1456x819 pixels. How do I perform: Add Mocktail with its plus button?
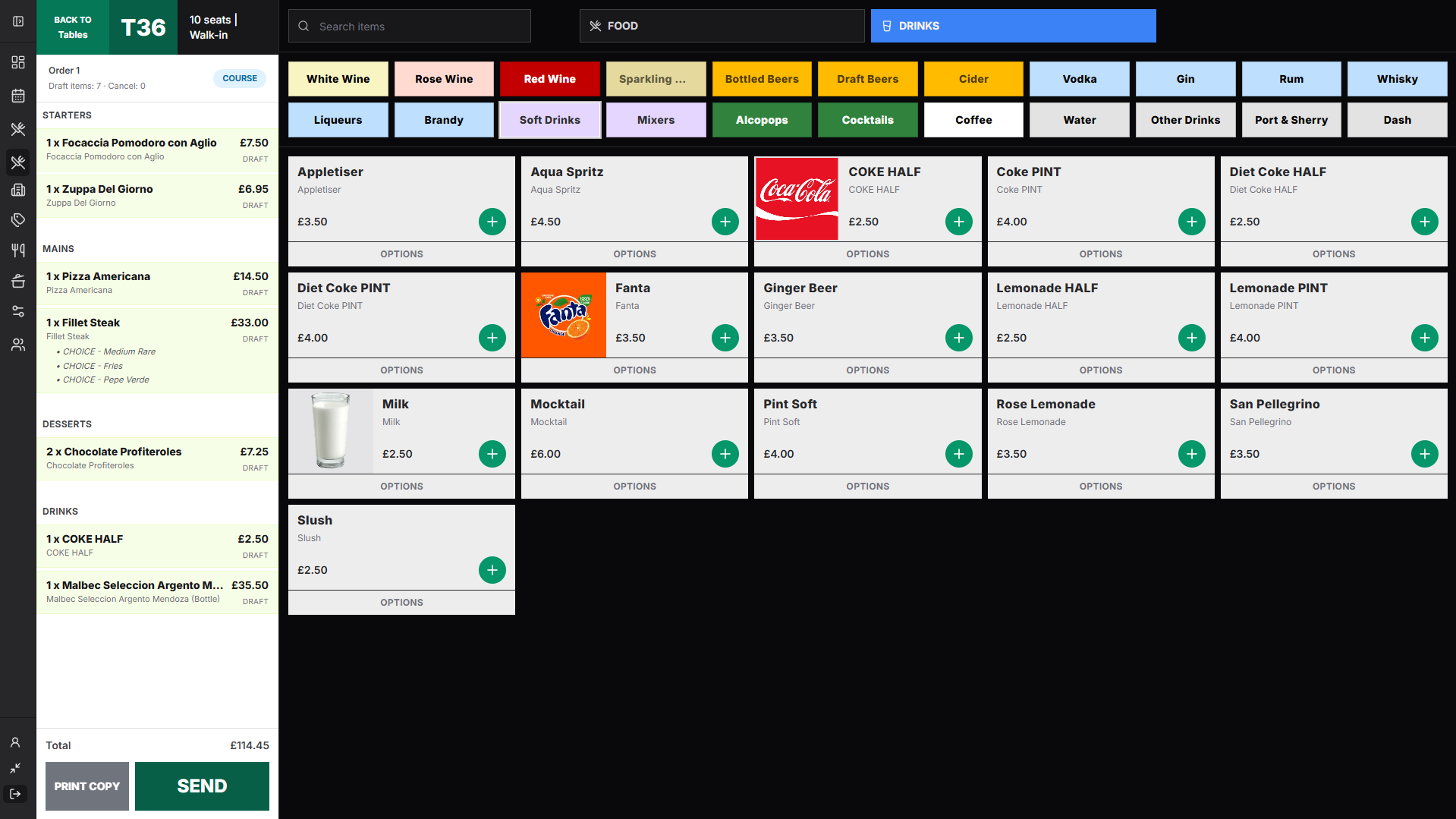click(x=725, y=454)
